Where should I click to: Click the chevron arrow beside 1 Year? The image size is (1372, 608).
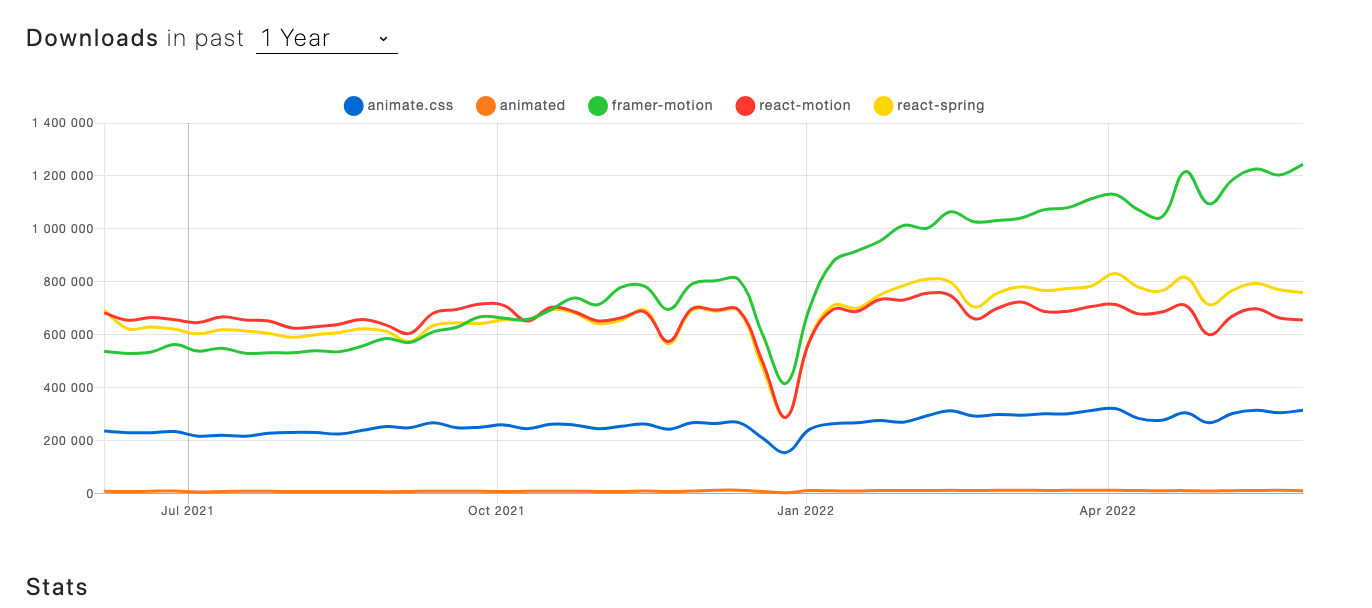point(383,39)
